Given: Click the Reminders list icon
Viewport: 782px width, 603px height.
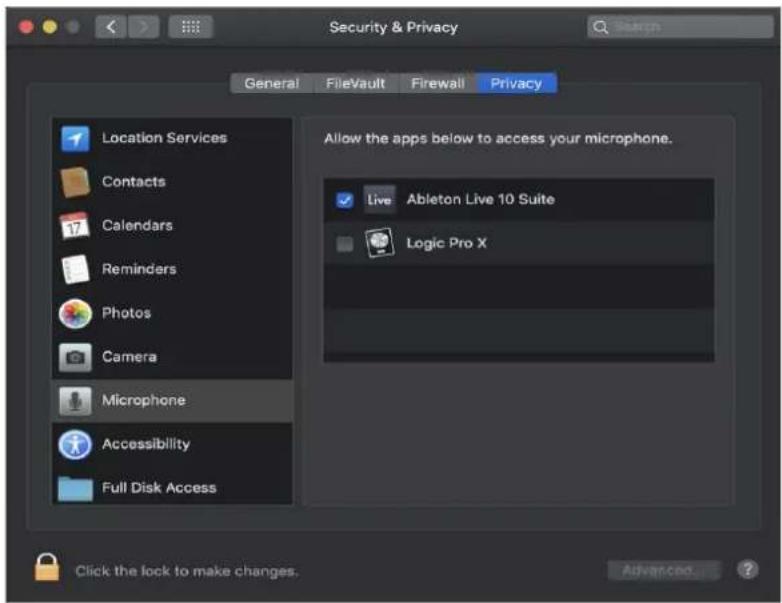Looking at the screenshot, I should [75, 269].
